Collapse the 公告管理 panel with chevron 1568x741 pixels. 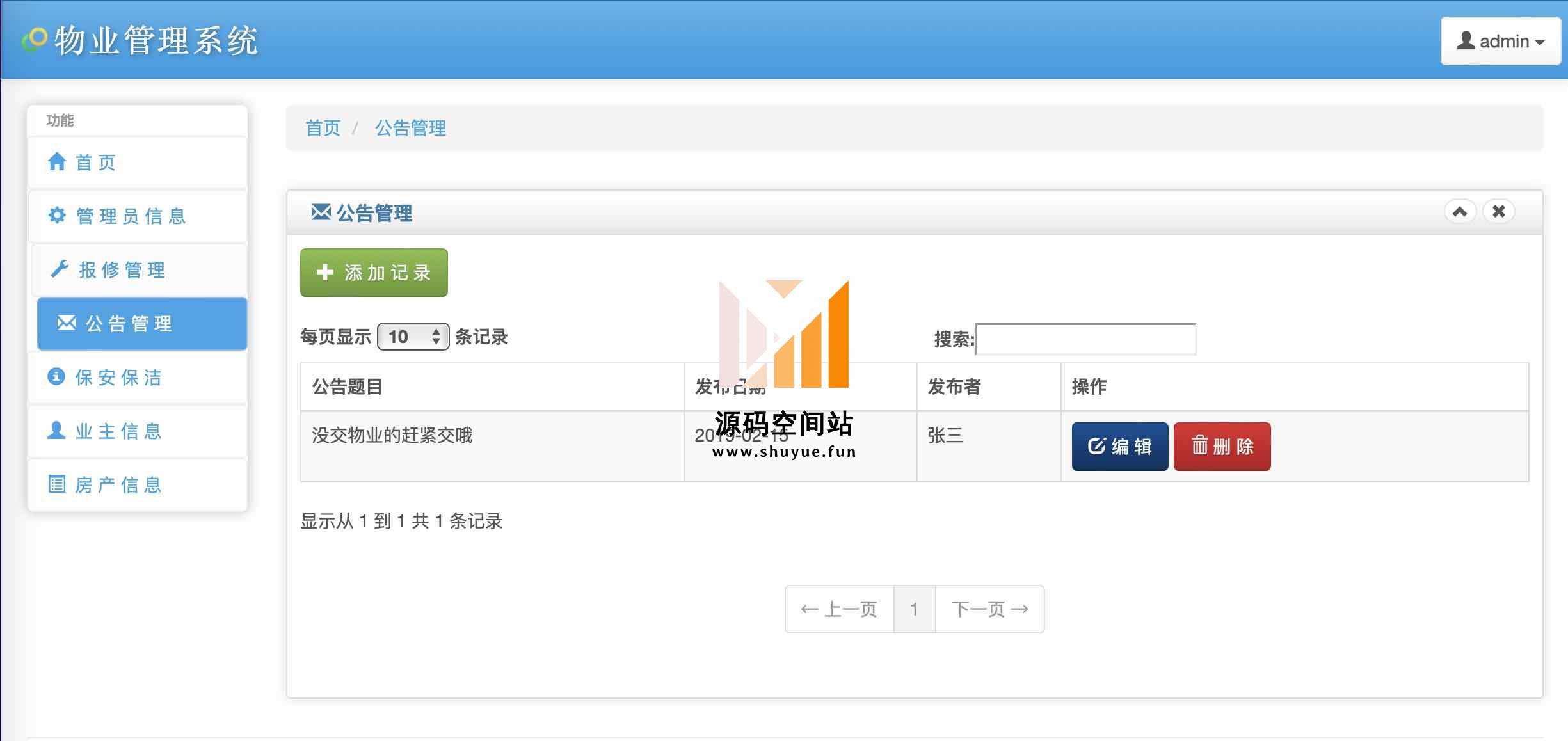pyautogui.click(x=1460, y=212)
